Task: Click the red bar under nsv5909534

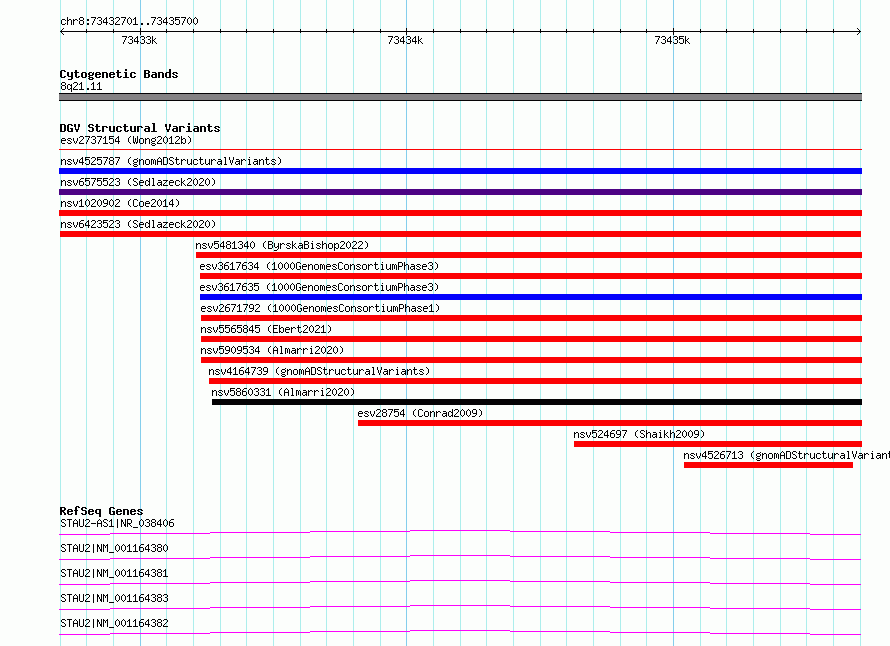Action: click(531, 360)
